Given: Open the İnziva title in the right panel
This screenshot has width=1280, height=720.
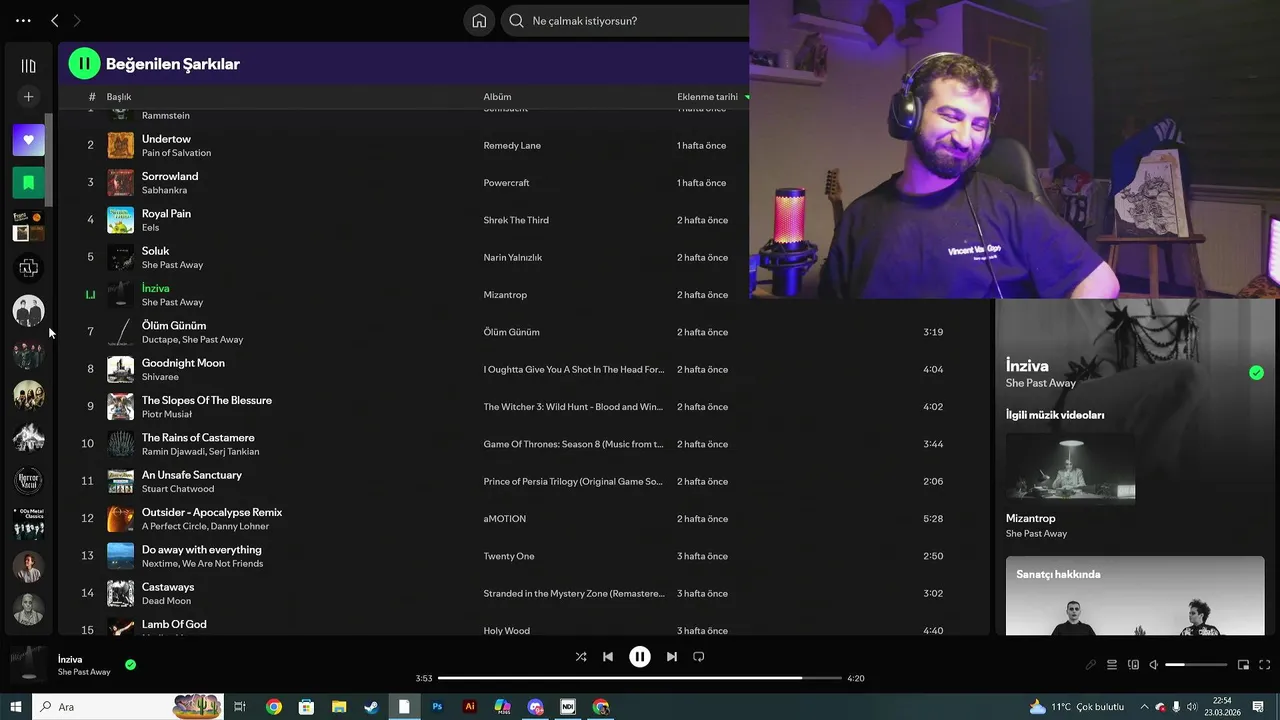Looking at the screenshot, I should pyautogui.click(x=1027, y=366).
